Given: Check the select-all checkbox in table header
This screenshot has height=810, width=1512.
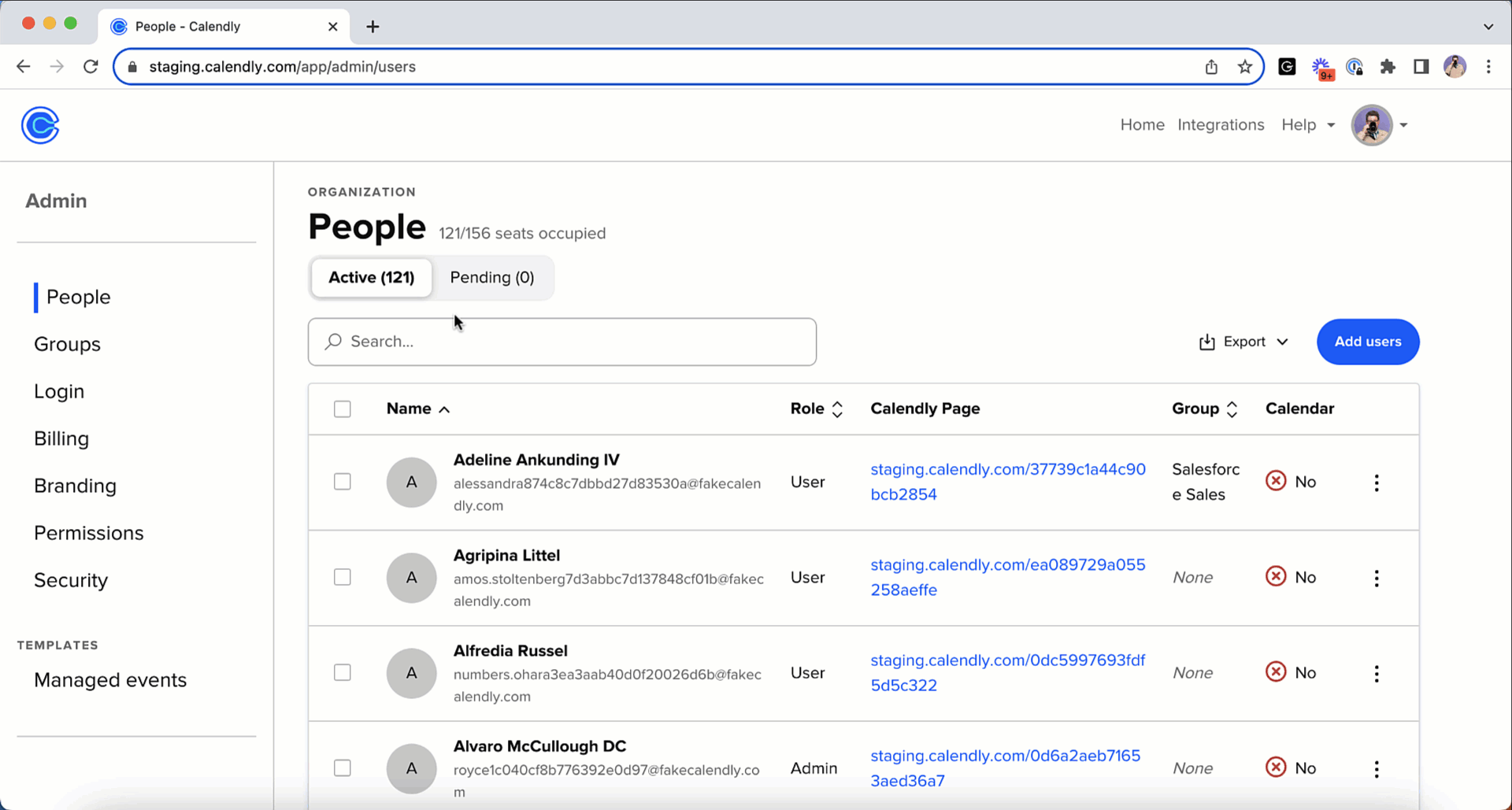Looking at the screenshot, I should [x=342, y=409].
